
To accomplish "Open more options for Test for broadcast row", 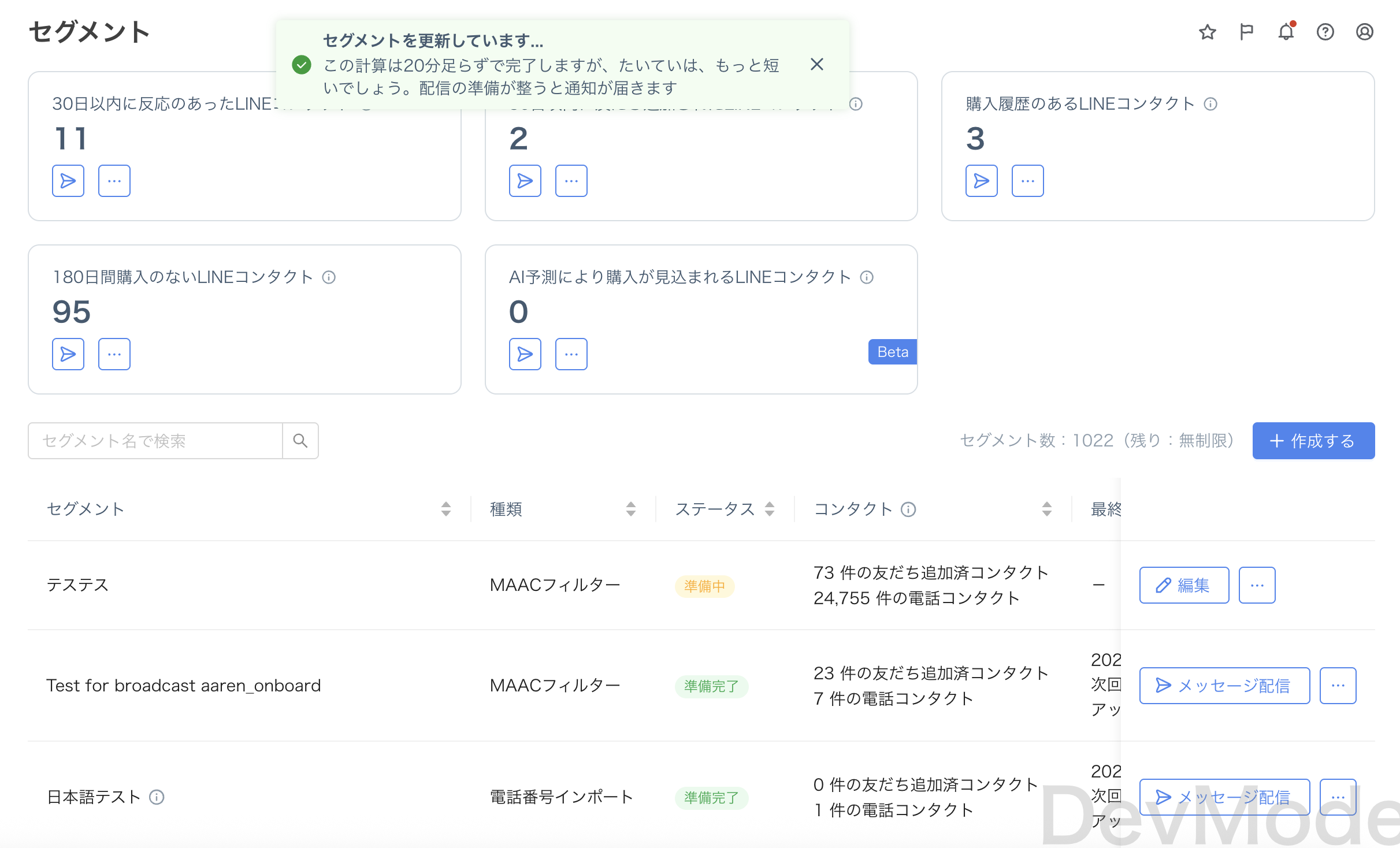I will (1338, 686).
